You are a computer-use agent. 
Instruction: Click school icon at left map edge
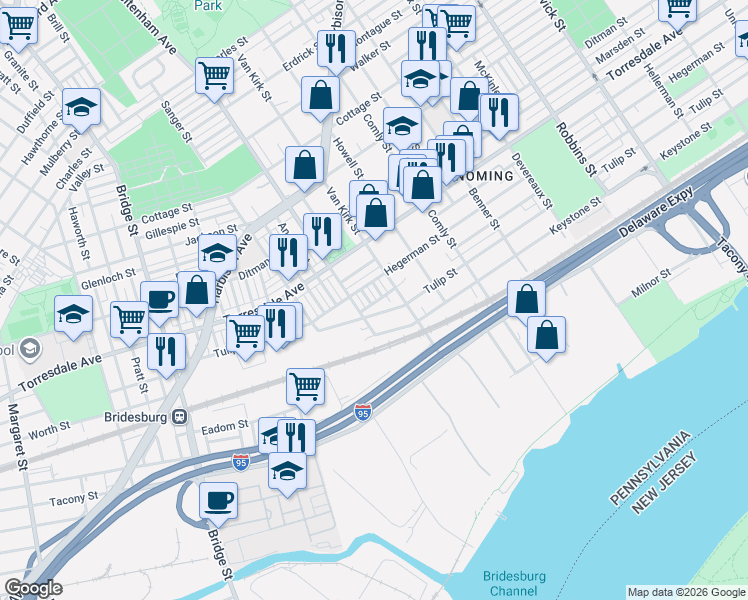[x=30, y=349]
